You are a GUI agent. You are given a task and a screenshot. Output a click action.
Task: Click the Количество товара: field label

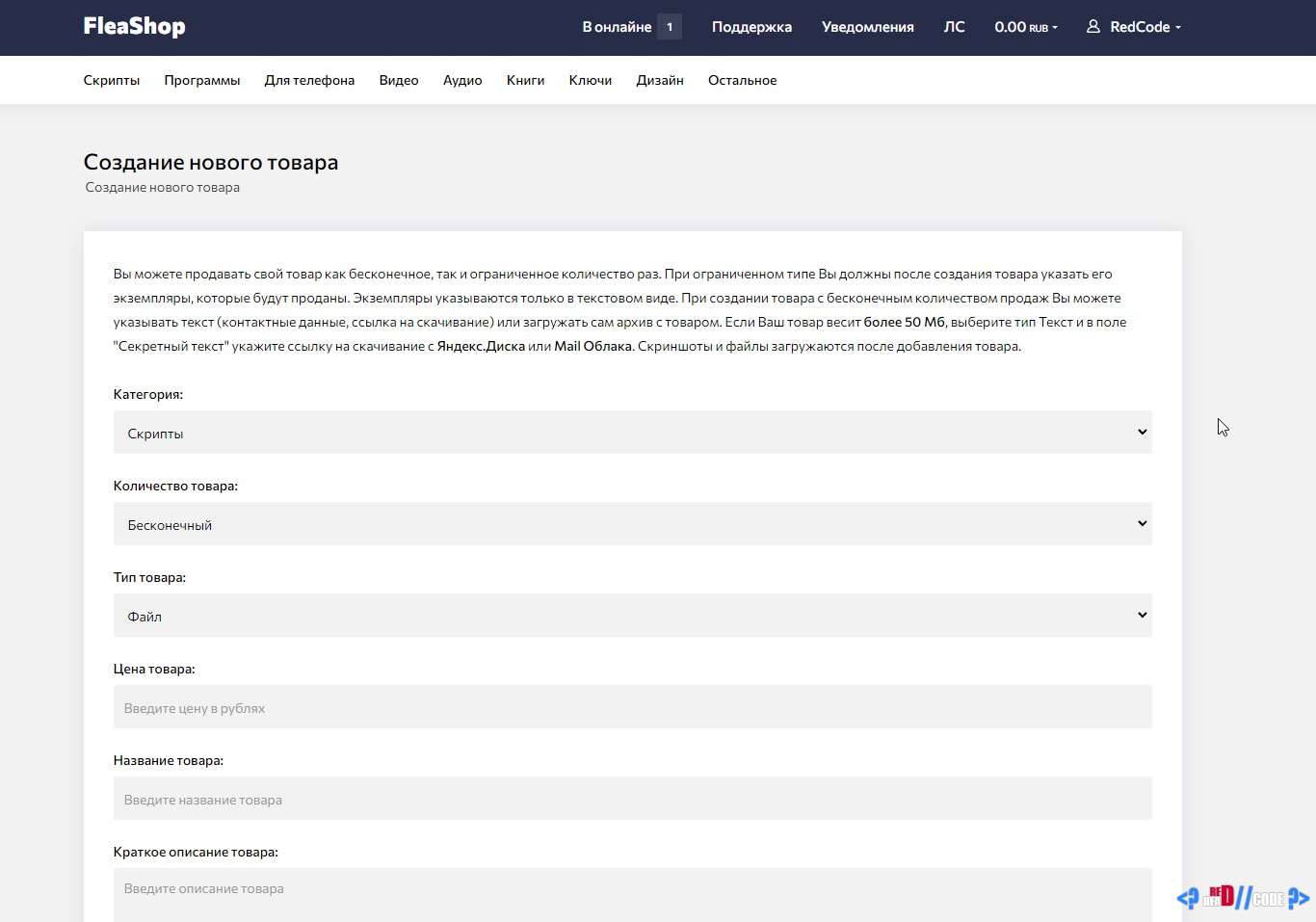(x=175, y=486)
